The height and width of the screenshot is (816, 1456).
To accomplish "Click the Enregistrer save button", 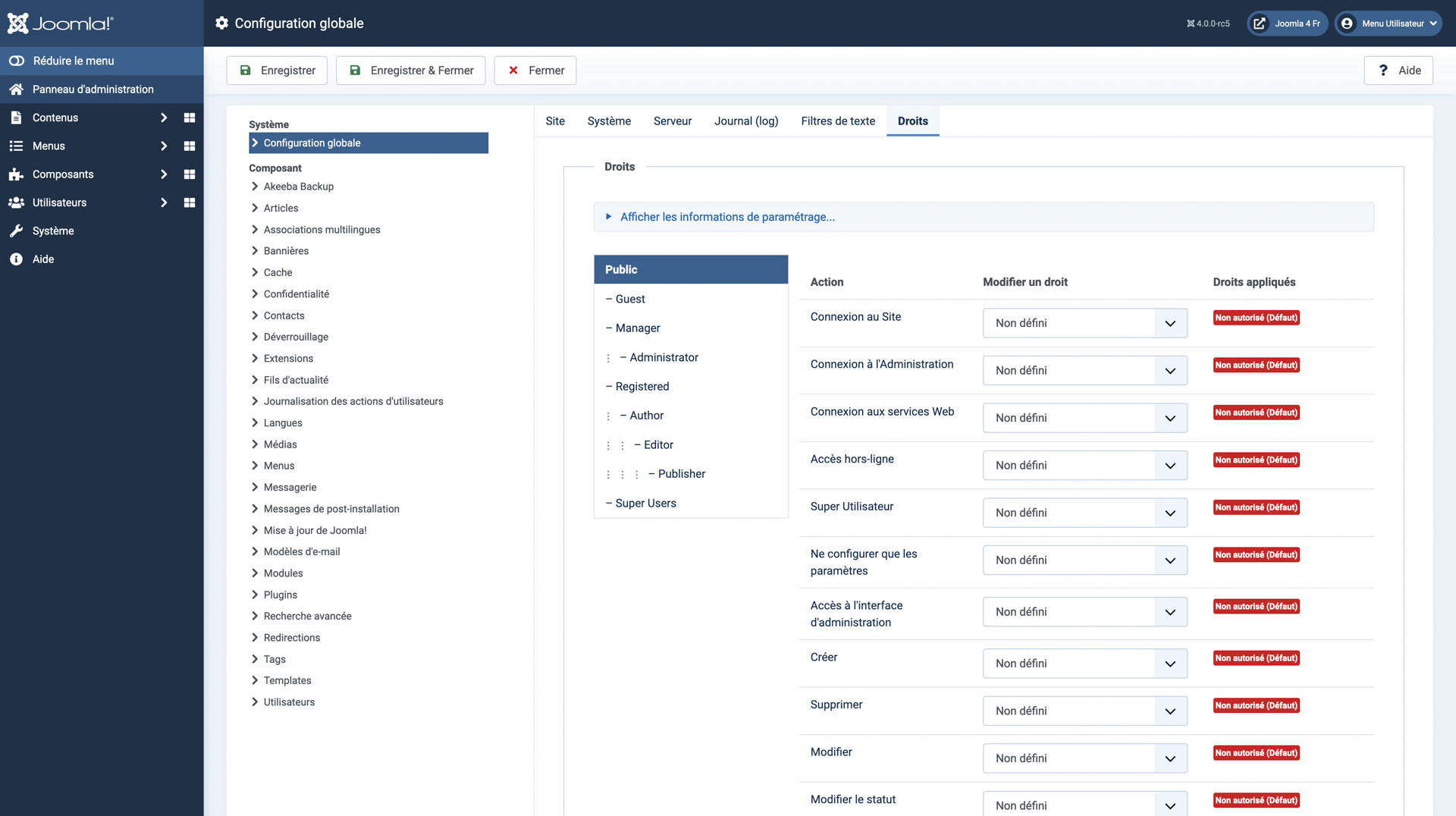I will 277,71.
